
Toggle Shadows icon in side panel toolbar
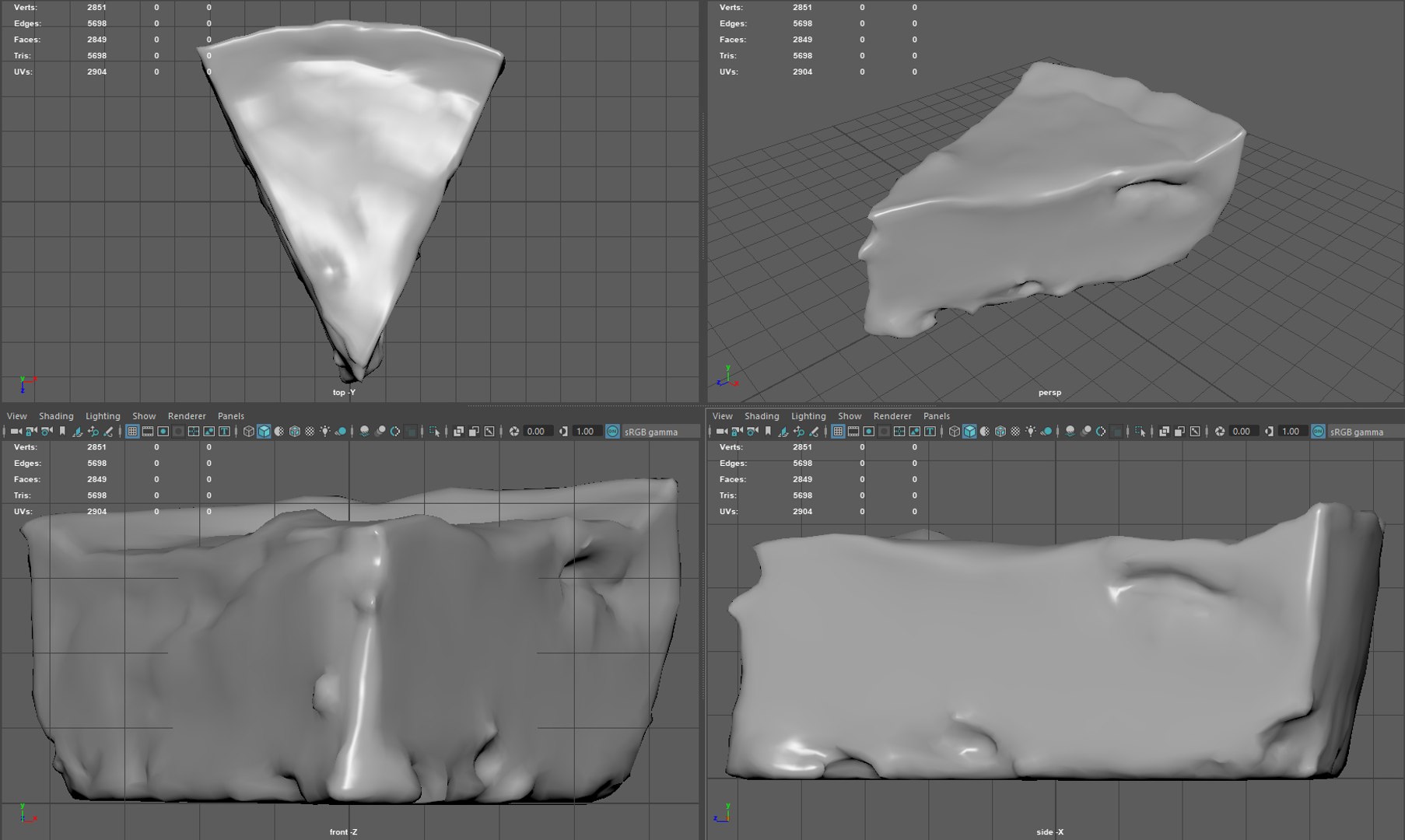[1046, 432]
